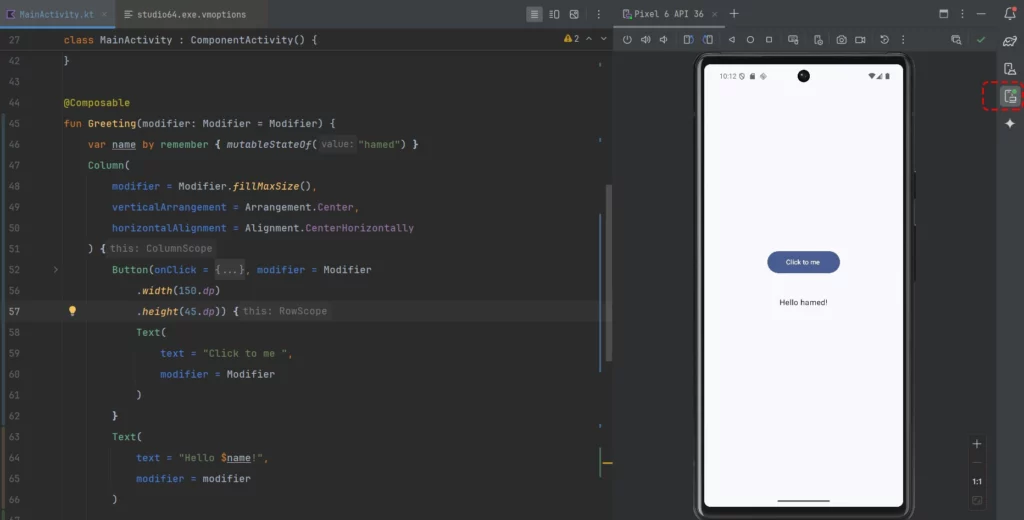
Task: Take an emulator screenshot with camera icon
Action: tap(842, 40)
